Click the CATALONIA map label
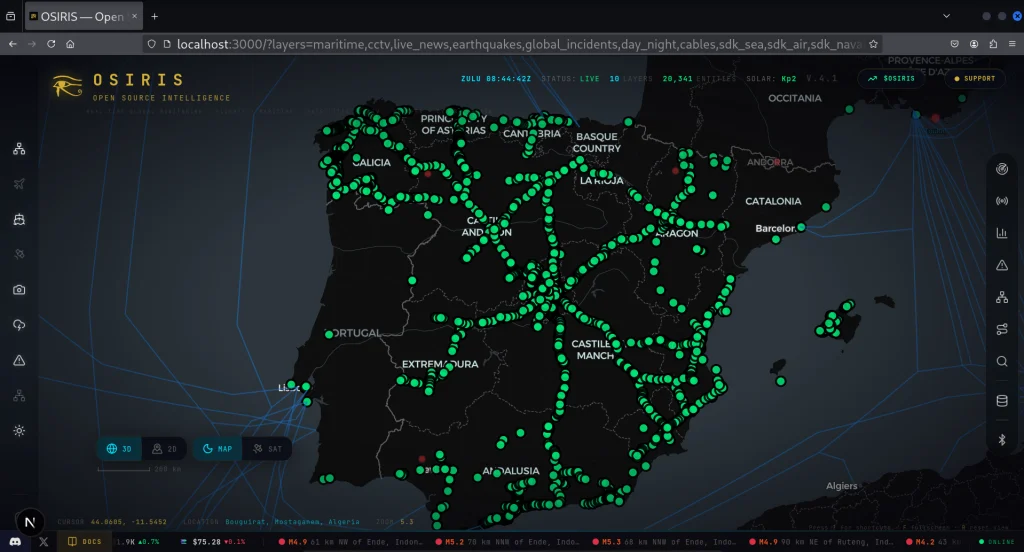This screenshot has width=1024, height=552. [773, 201]
